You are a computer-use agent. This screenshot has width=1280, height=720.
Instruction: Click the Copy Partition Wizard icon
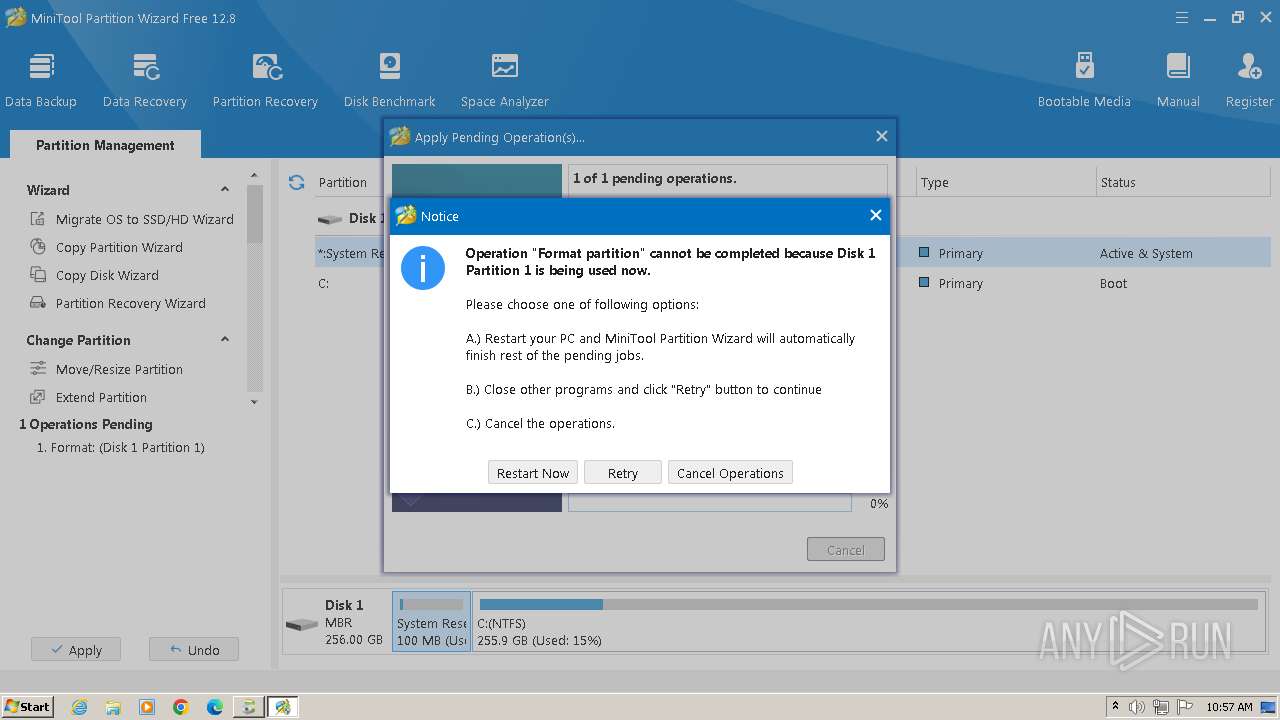[38, 247]
